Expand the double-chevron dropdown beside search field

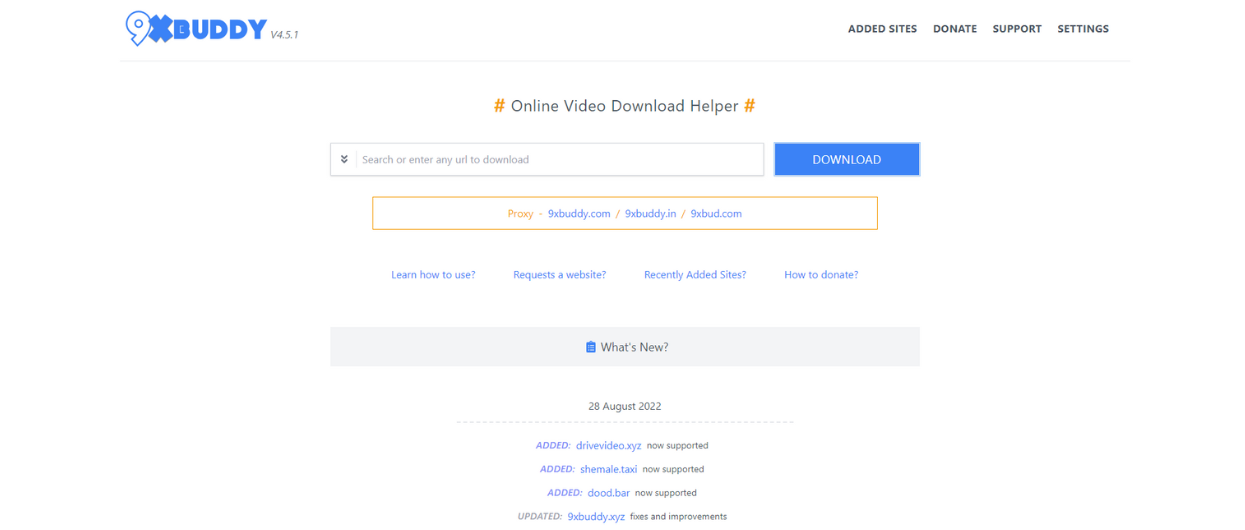(344, 159)
